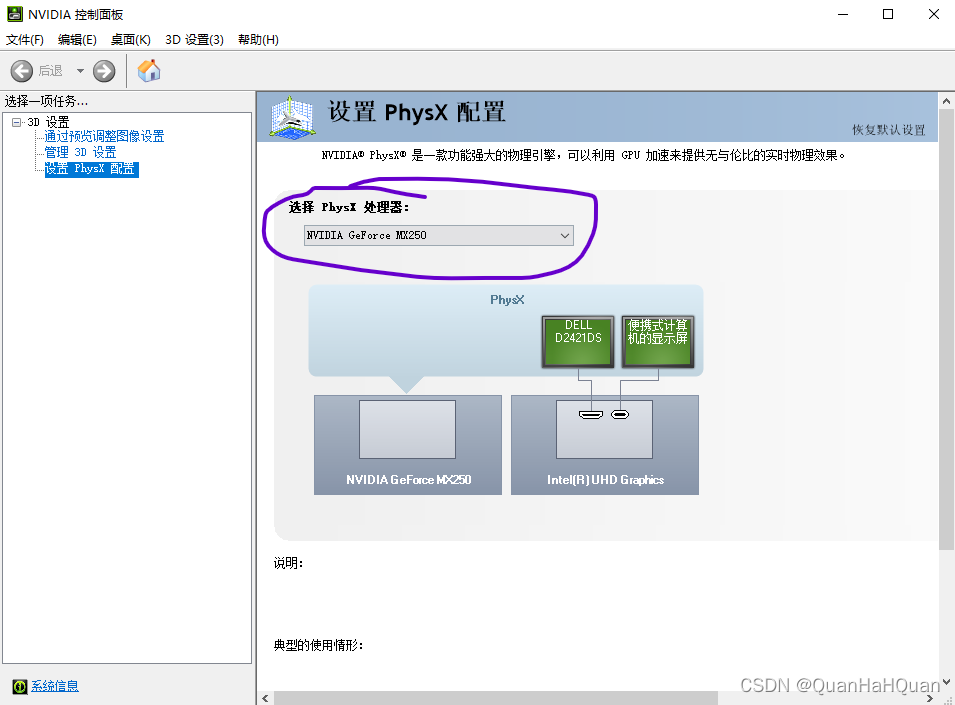Click the NVIDIA GeForce MX250 GPU block

(408, 445)
